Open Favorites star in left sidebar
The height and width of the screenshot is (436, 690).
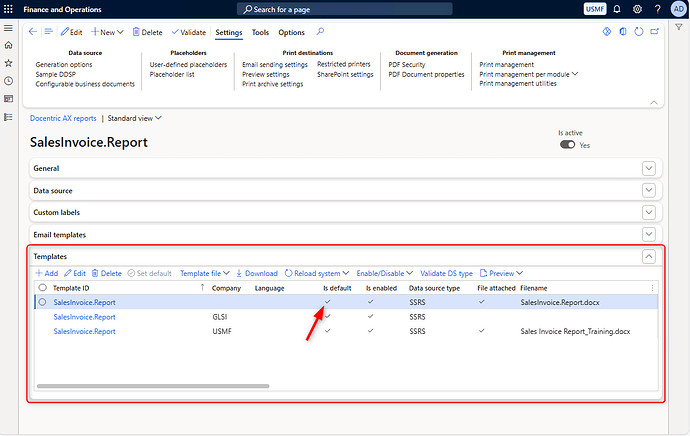point(9,64)
